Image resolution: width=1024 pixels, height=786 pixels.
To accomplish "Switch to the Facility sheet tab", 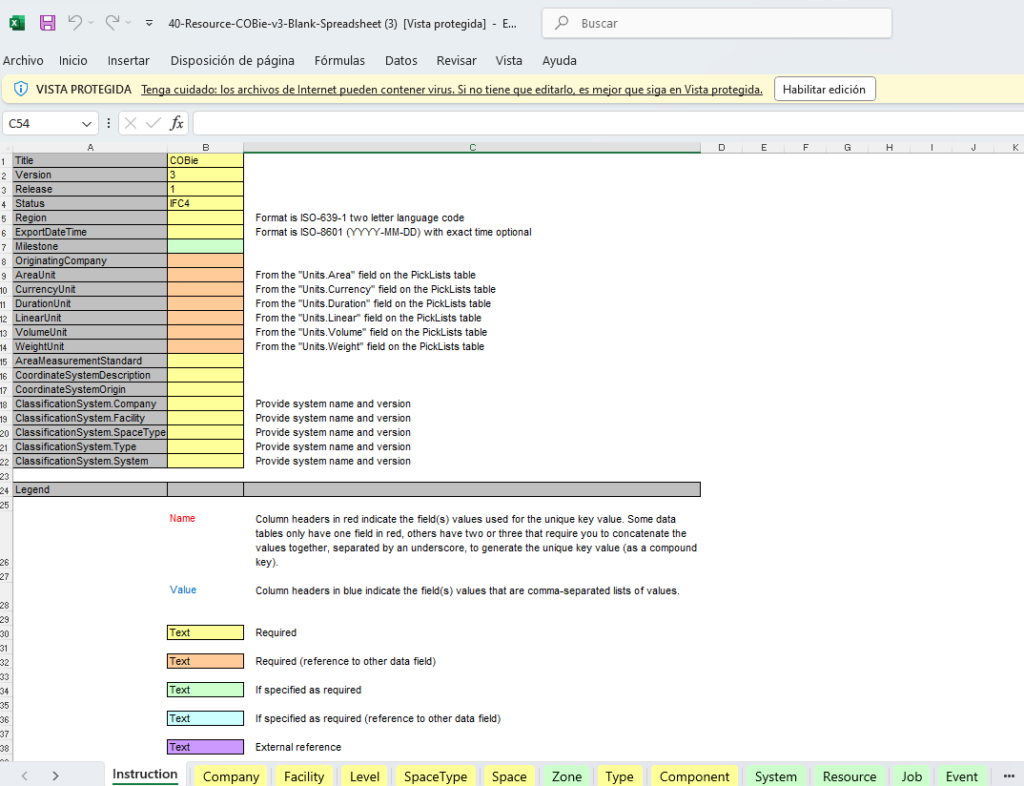I will click(303, 776).
